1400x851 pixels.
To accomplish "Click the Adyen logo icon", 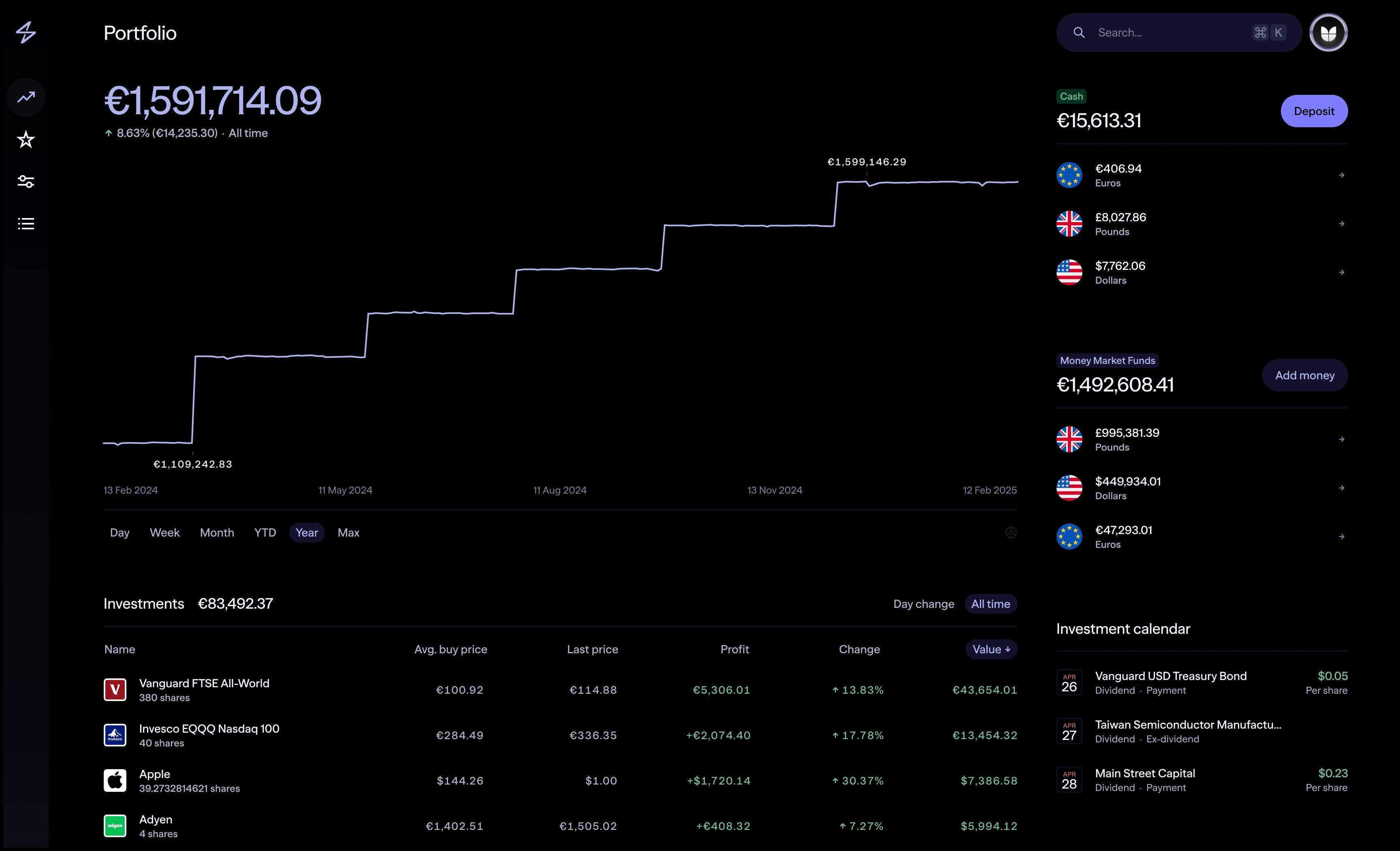I will tap(115, 826).
